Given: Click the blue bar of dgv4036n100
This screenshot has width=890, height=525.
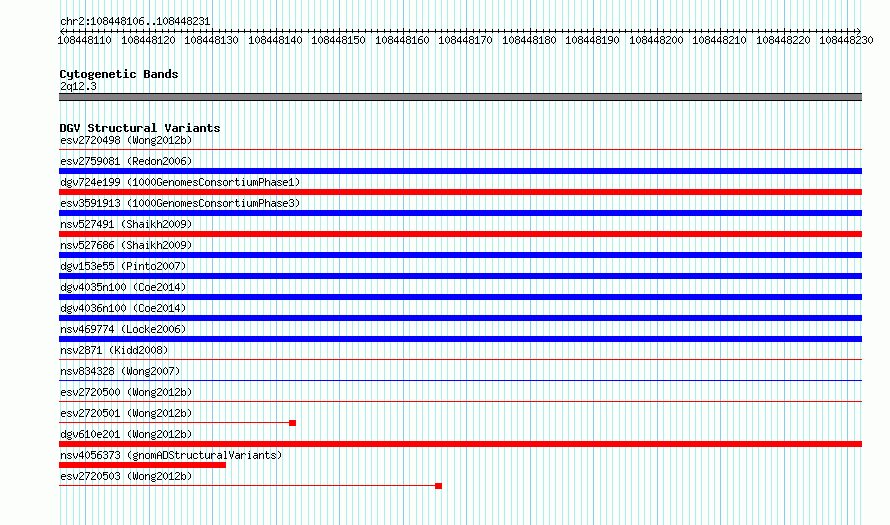Looking at the screenshot, I should tap(460, 318).
